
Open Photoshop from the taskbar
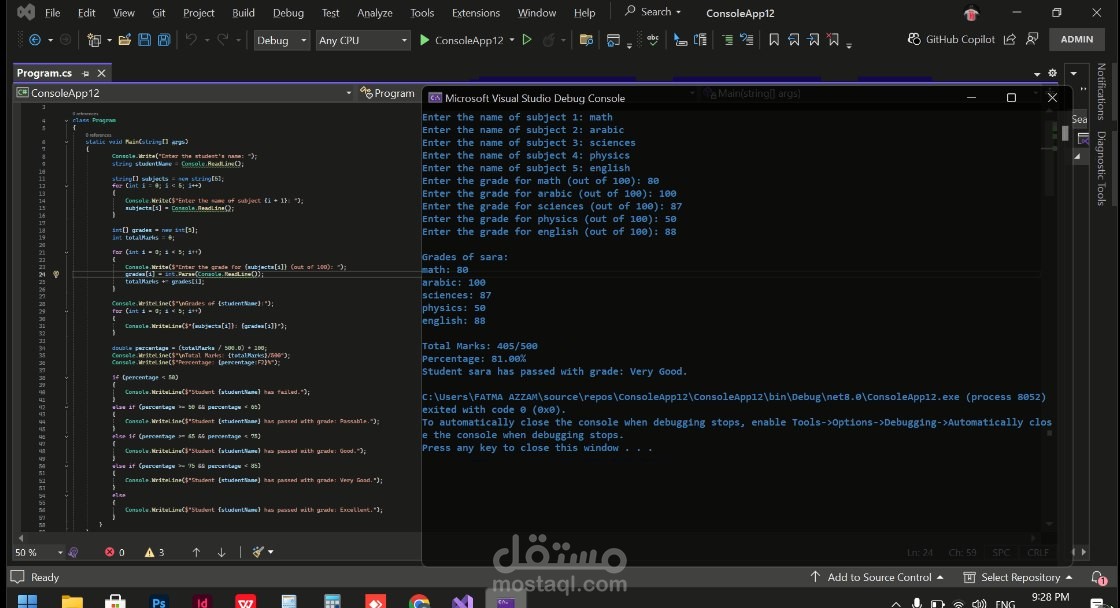click(159, 602)
